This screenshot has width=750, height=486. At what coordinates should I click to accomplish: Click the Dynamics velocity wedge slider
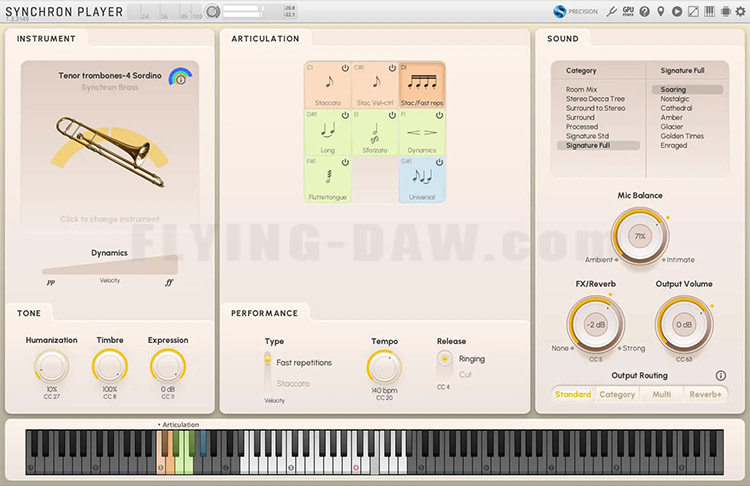point(110,265)
